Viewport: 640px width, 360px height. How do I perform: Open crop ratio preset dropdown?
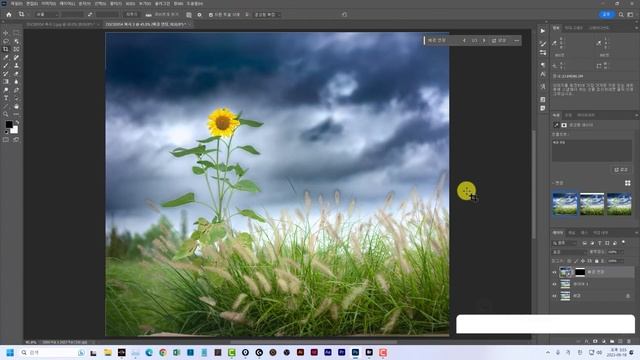47,15
